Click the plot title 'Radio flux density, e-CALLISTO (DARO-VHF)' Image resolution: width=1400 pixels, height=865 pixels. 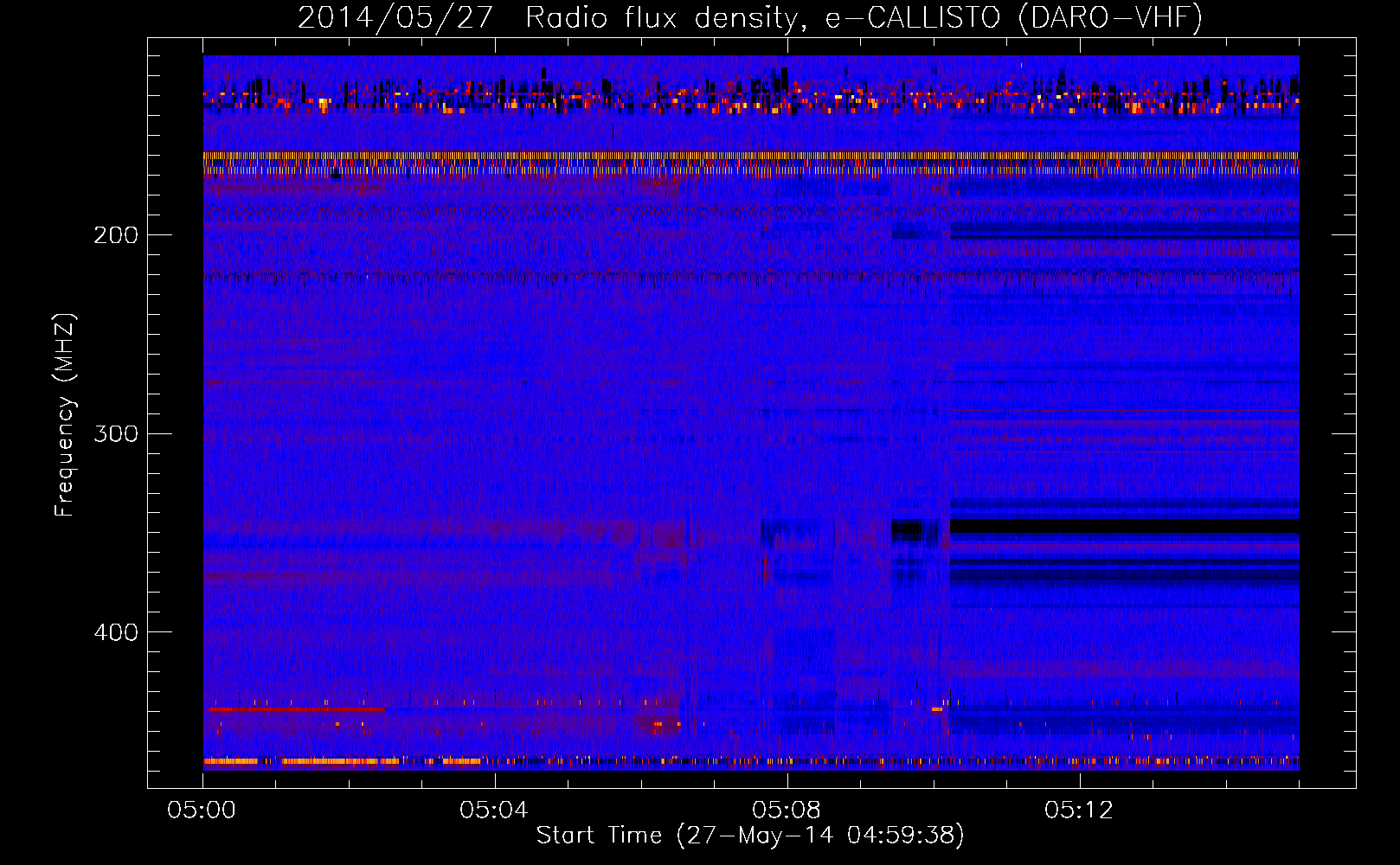pos(864,17)
